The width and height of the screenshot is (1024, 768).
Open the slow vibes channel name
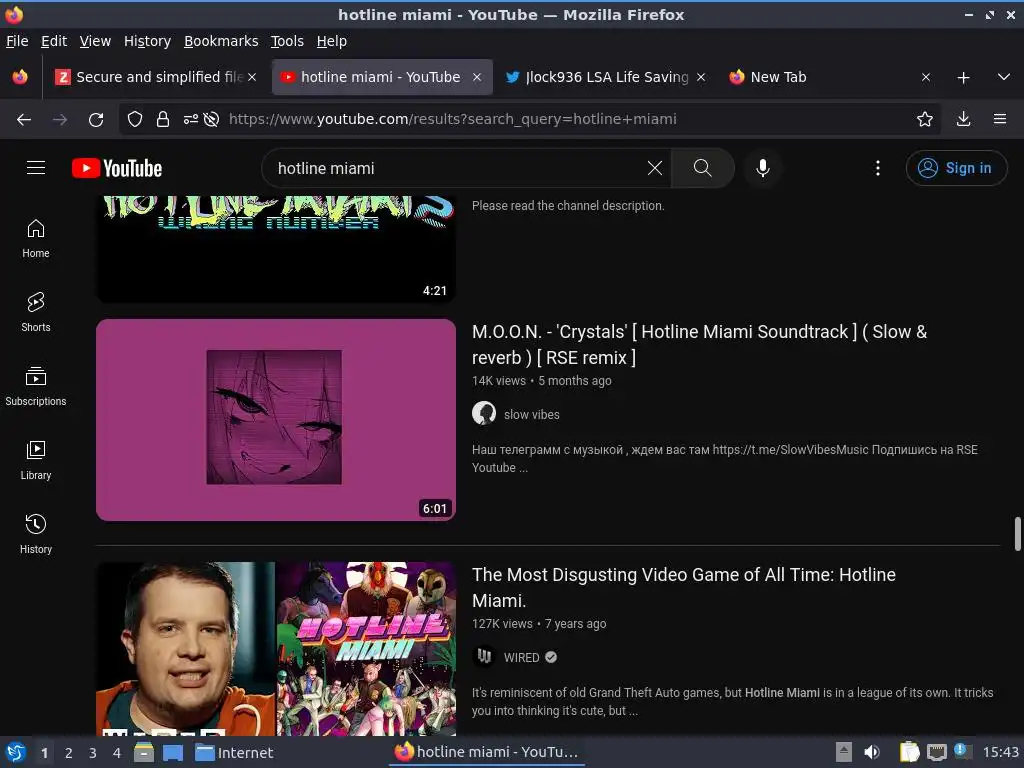[532, 415]
